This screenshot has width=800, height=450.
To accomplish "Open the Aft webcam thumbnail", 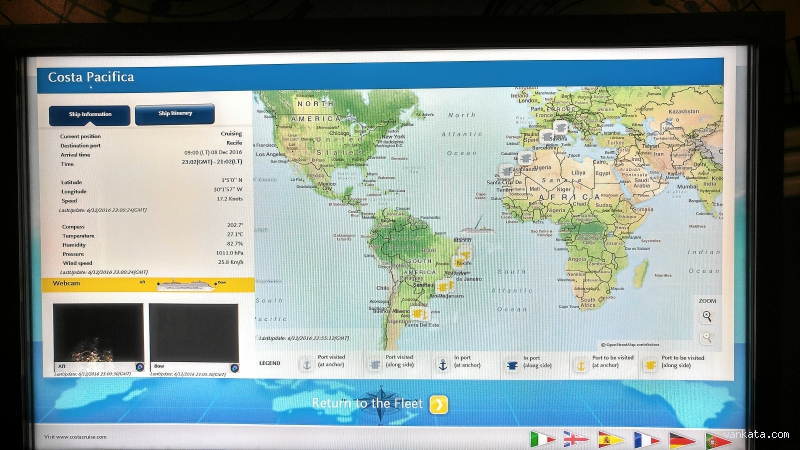I will [96, 336].
